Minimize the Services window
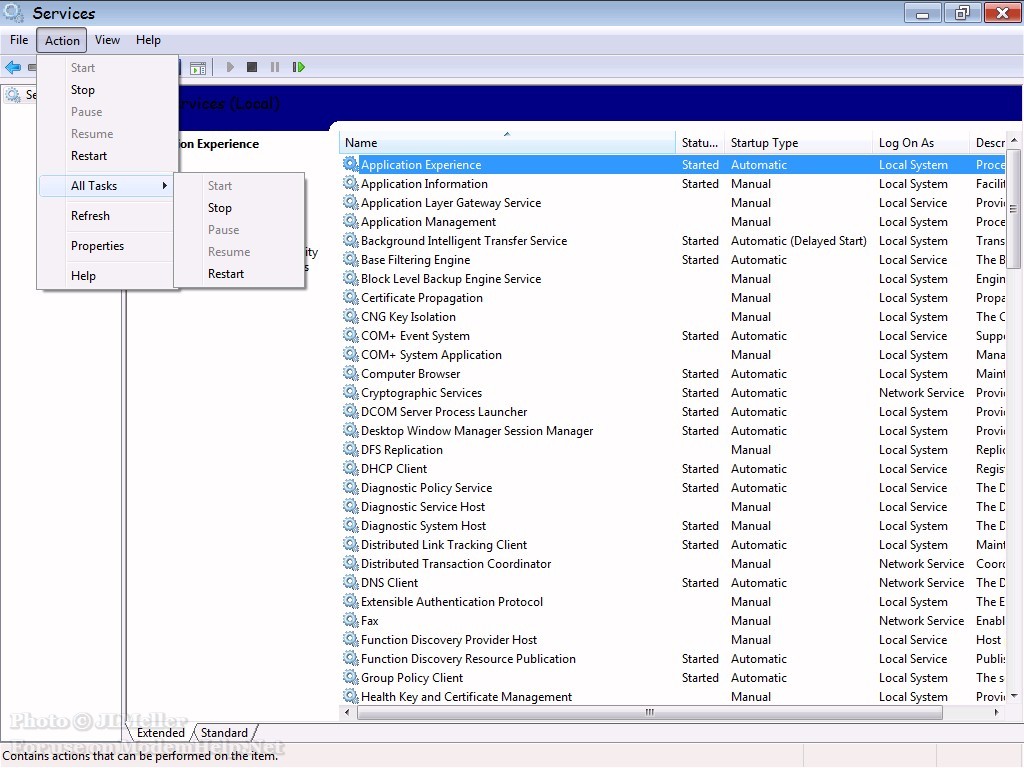This screenshot has width=1024, height=768. click(923, 13)
